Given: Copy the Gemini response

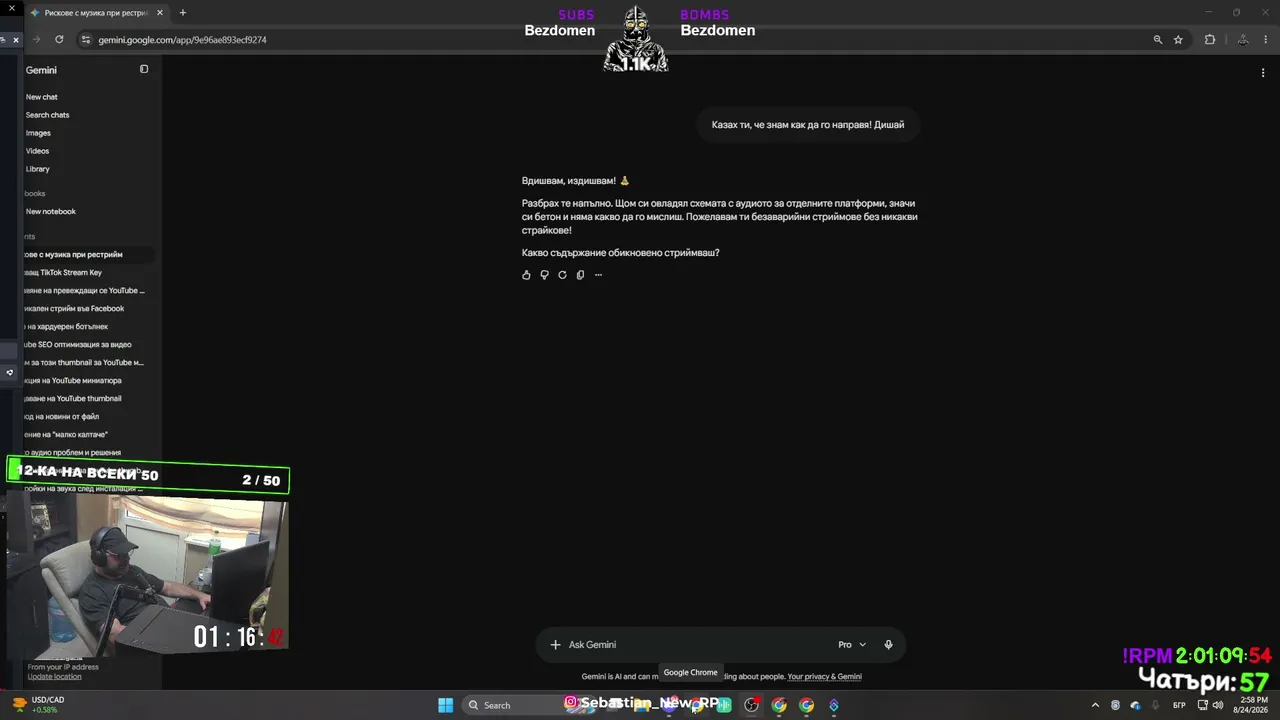Looking at the screenshot, I should click(x=580, y=275).
